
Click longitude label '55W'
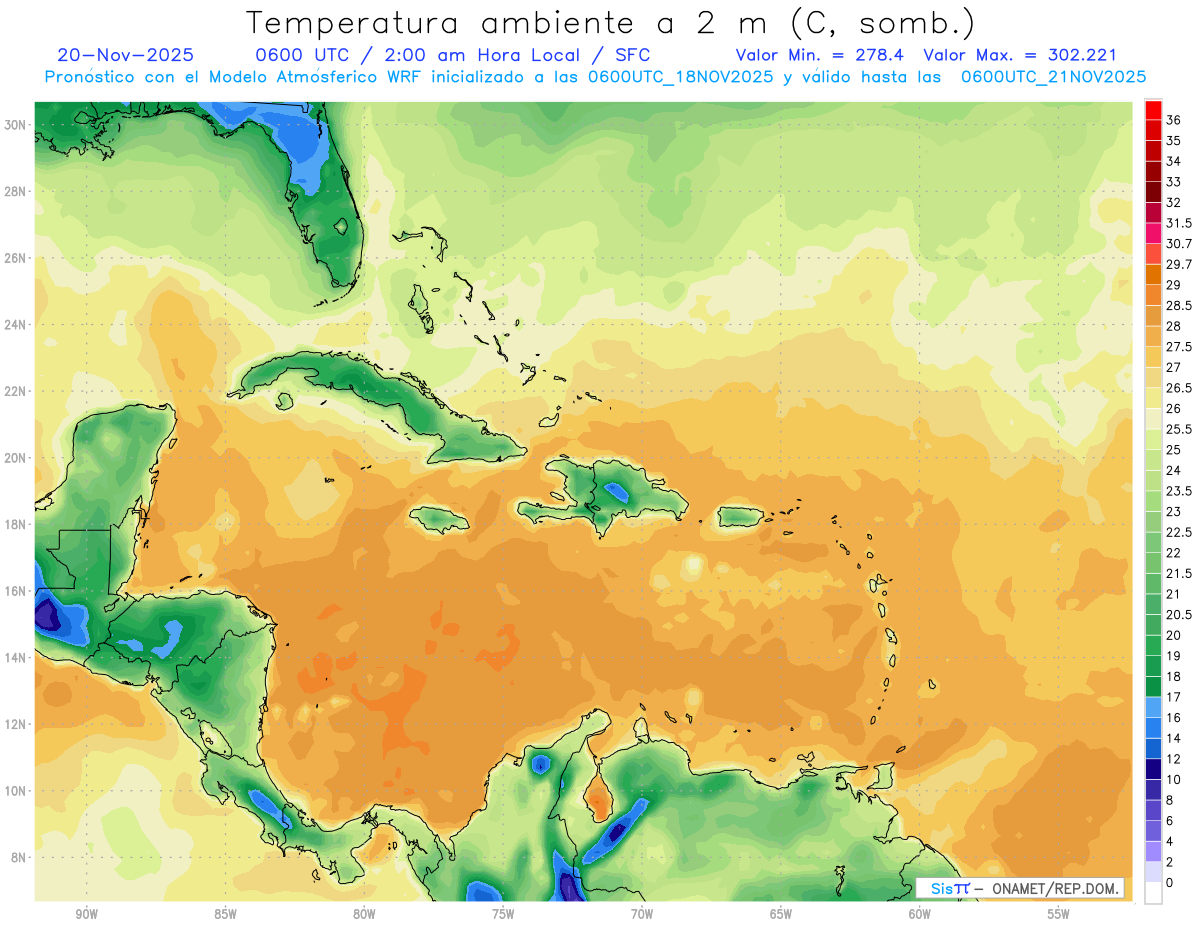[x=1059, y=914]
